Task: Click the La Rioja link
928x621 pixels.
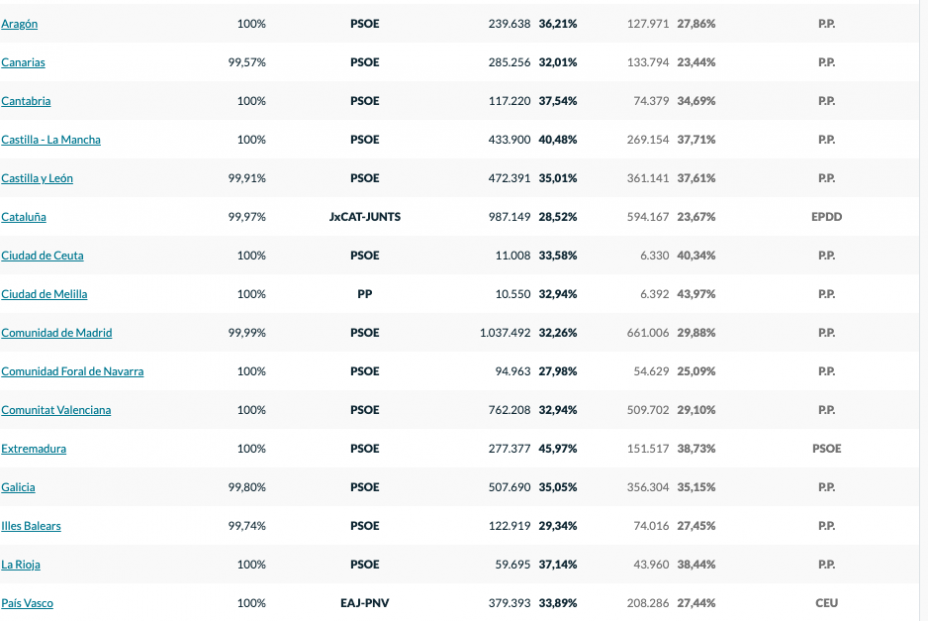Action: click(21, 565)
